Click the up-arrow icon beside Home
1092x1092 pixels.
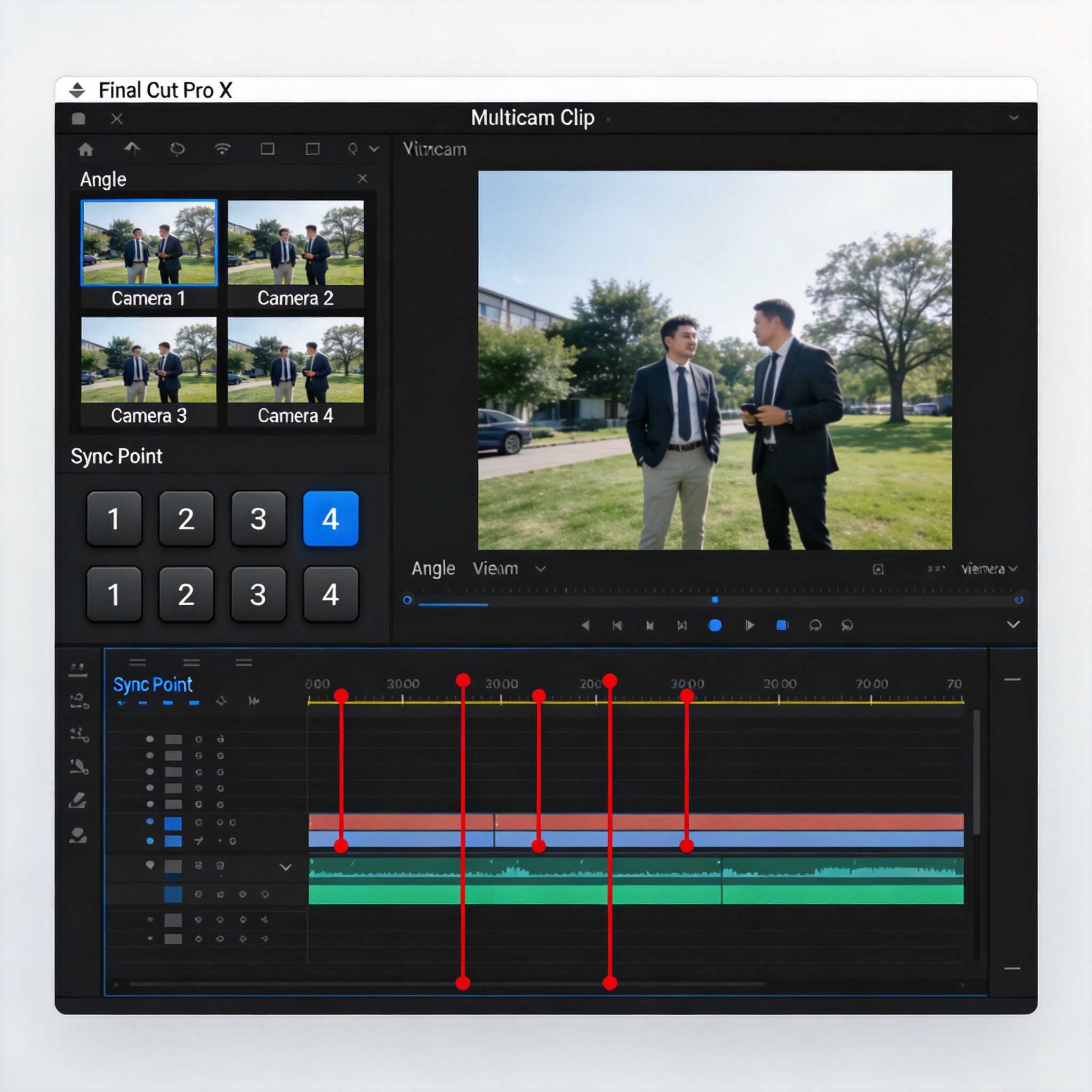point(132,149)
